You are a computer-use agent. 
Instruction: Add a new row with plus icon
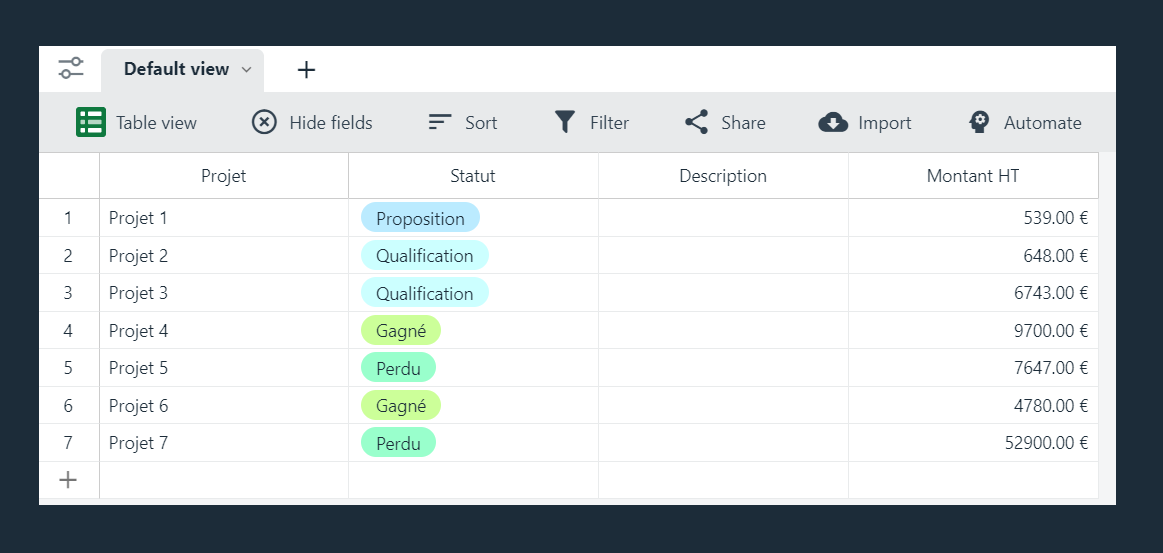click(68, 480)
